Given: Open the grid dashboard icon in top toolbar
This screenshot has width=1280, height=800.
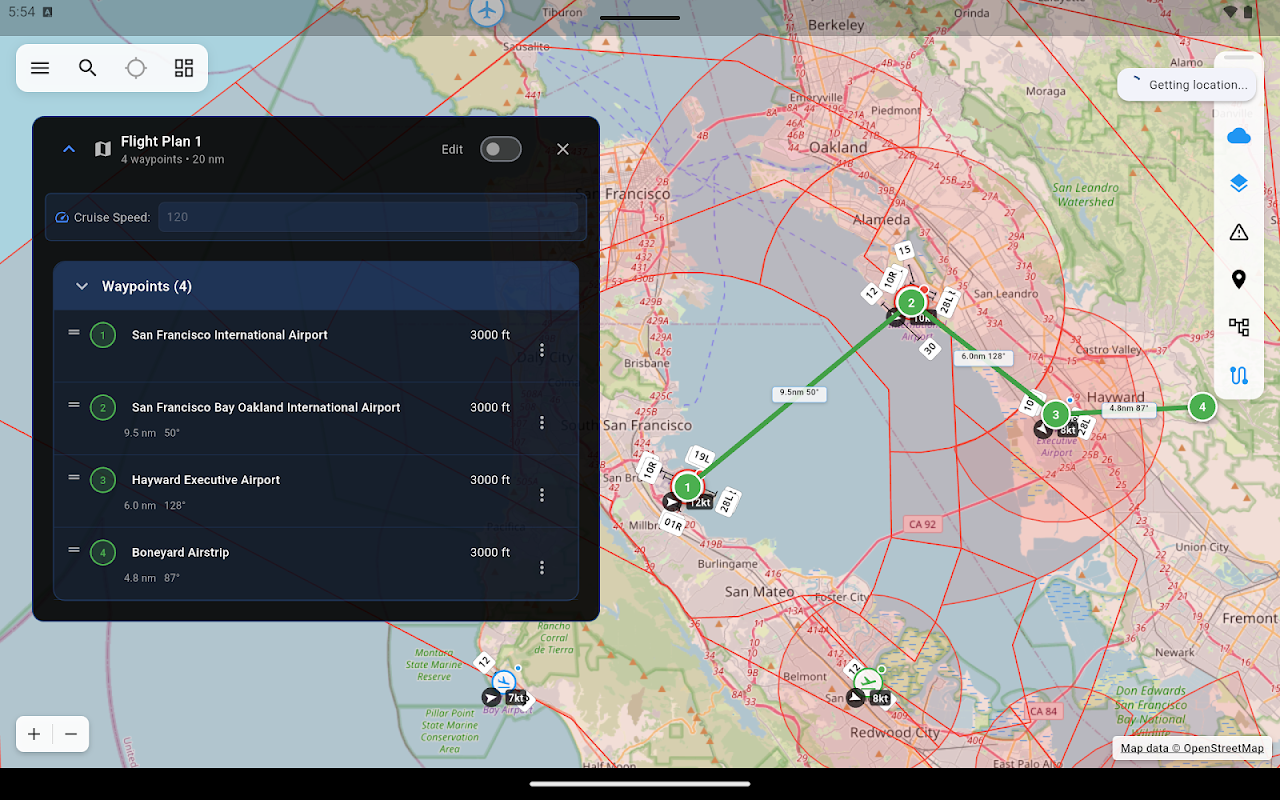Looking at the screenshot, I should click(x=184, y=68).
